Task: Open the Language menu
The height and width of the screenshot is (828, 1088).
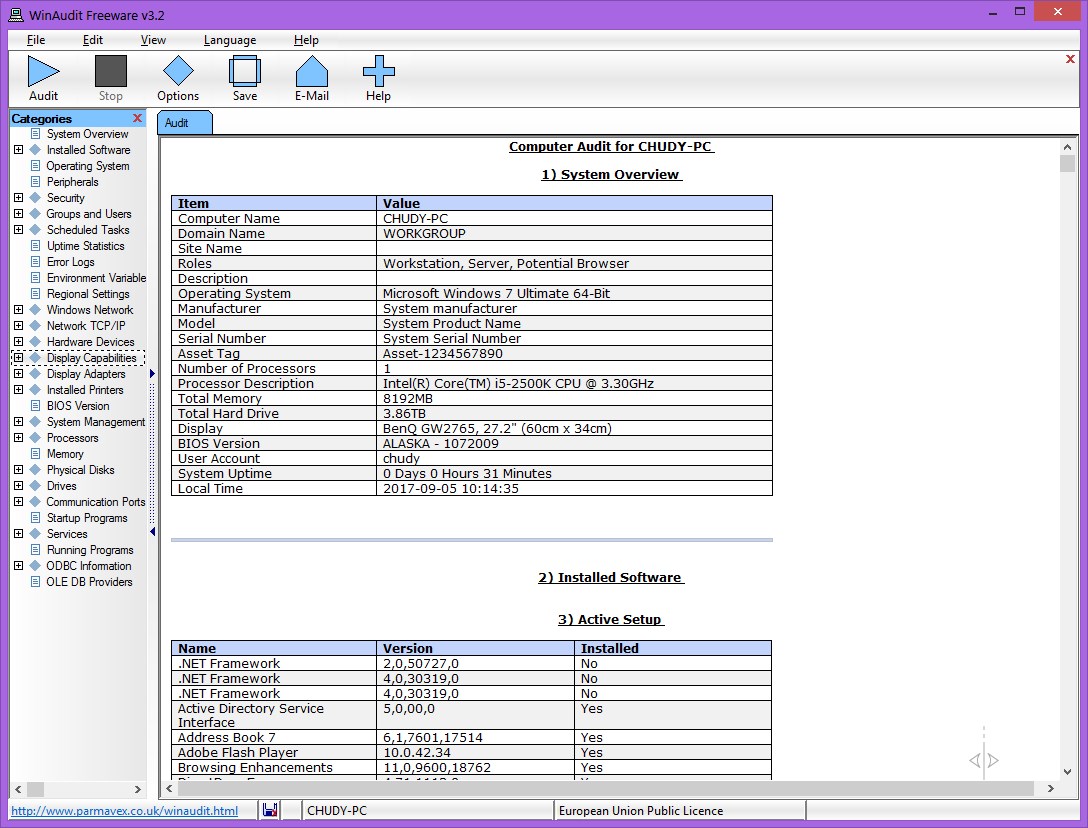Action: tap(229, 40)
